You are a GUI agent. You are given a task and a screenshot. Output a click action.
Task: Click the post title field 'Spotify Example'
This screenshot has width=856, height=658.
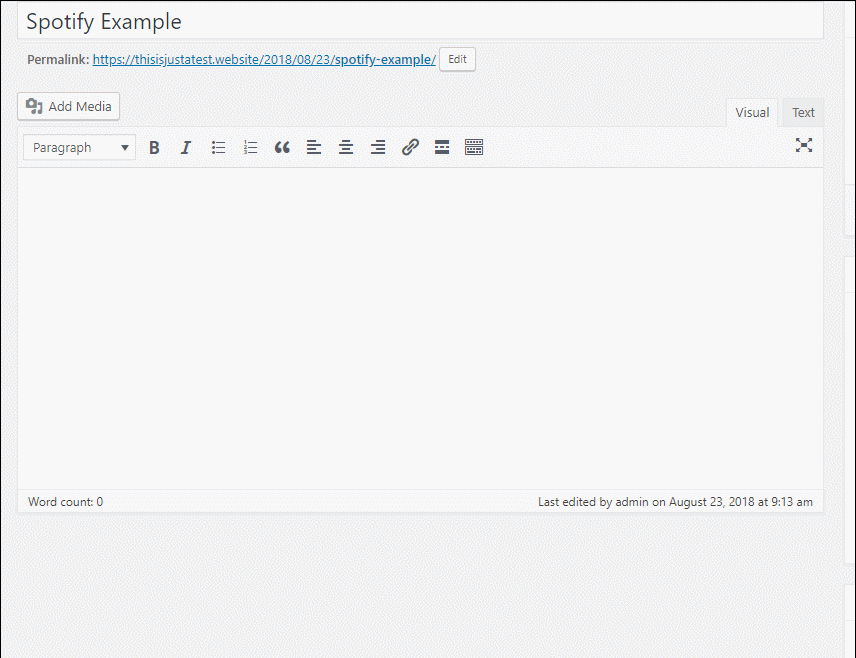coord(420,22)
